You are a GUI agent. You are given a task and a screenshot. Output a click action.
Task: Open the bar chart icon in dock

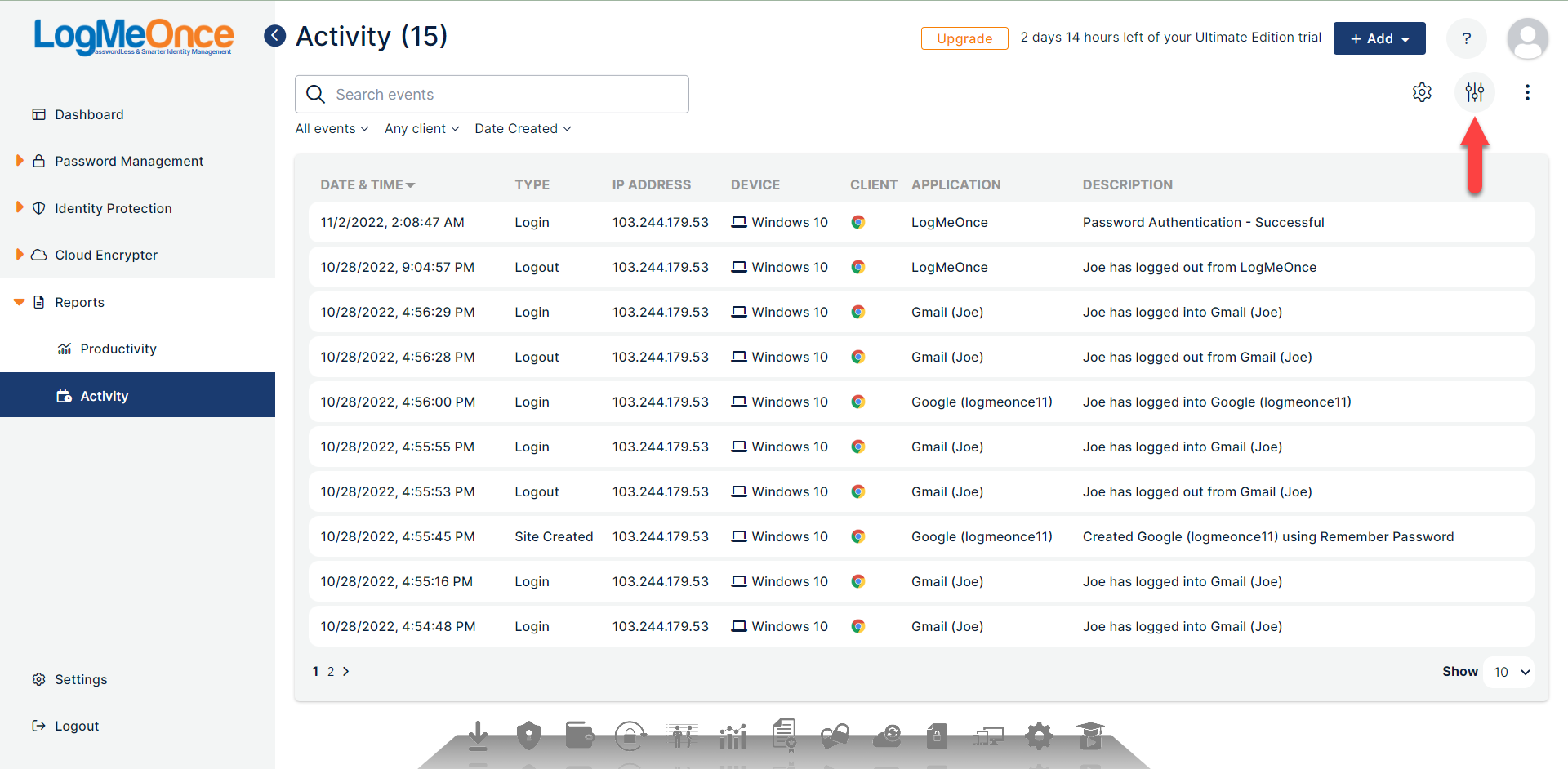tap(733, 736)
